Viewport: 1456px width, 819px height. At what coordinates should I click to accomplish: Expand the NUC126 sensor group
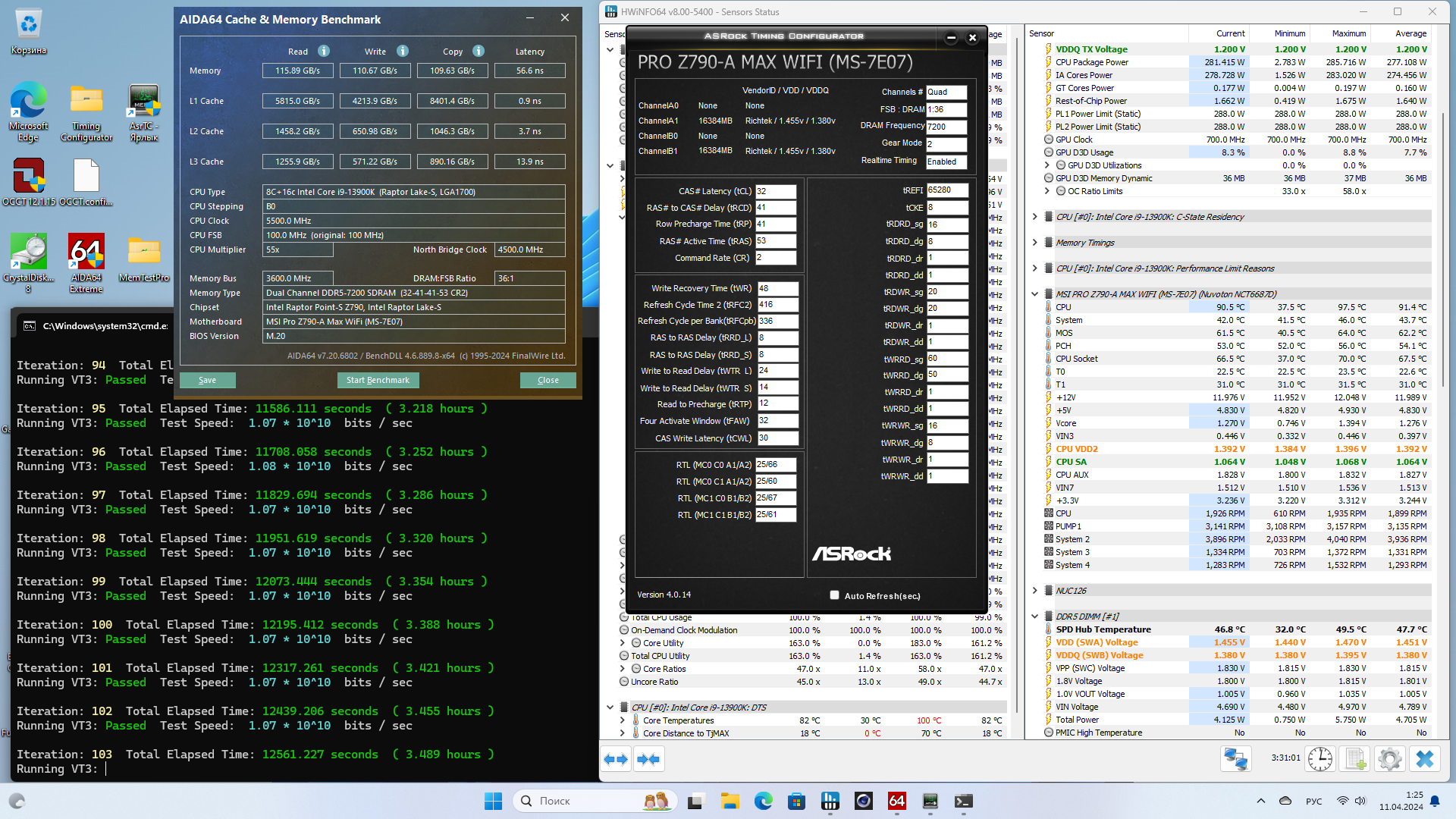tap(1034, 590)
